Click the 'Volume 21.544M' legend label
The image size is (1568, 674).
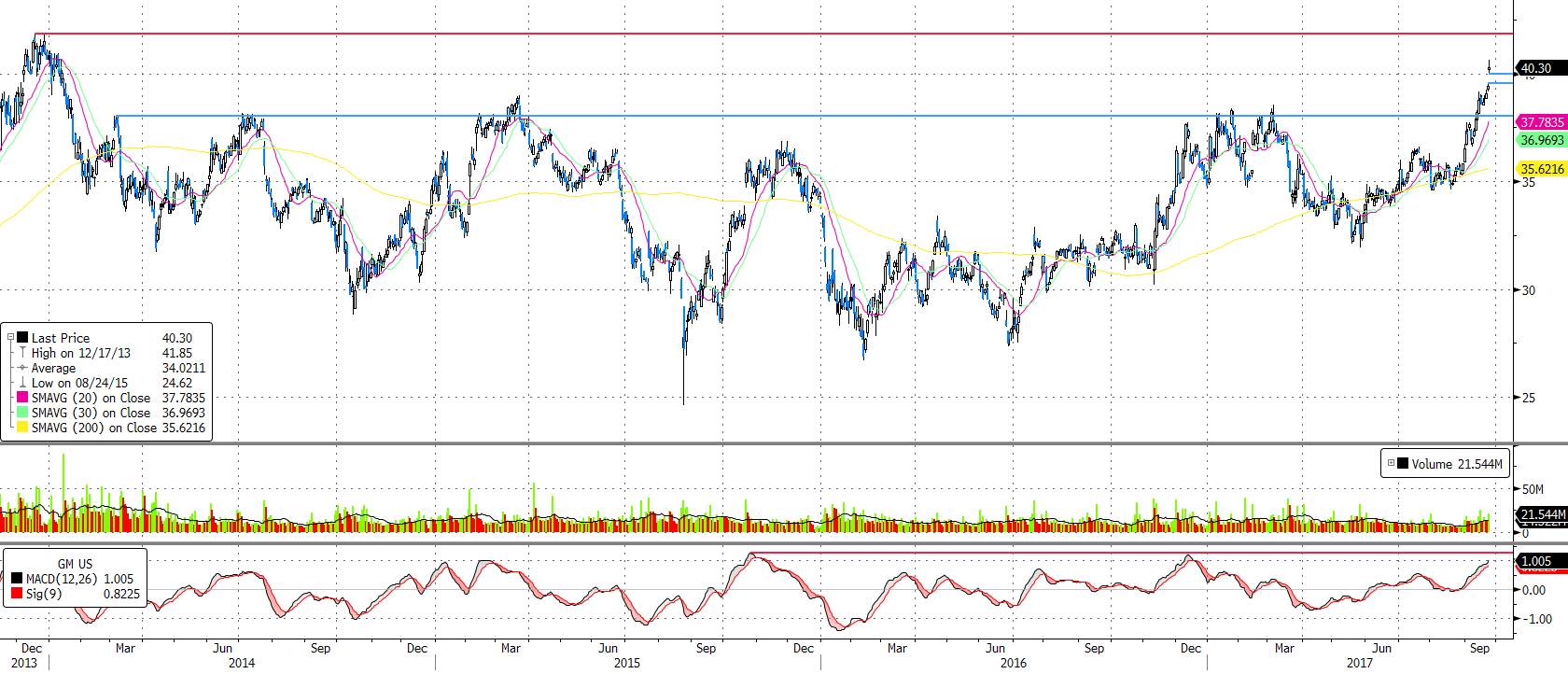tap(1457, 464)
